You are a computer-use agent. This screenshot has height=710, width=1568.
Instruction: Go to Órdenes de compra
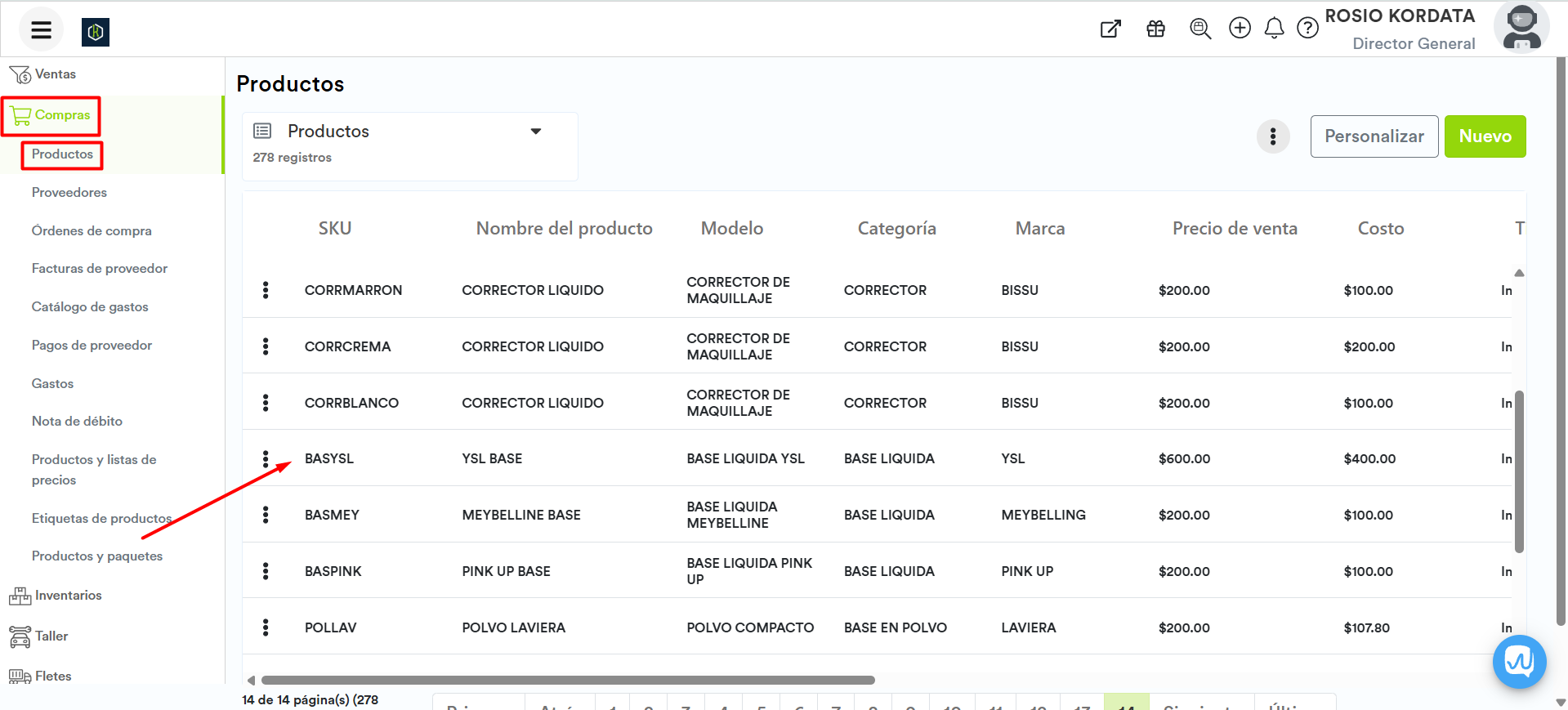(x=92, y=231)
